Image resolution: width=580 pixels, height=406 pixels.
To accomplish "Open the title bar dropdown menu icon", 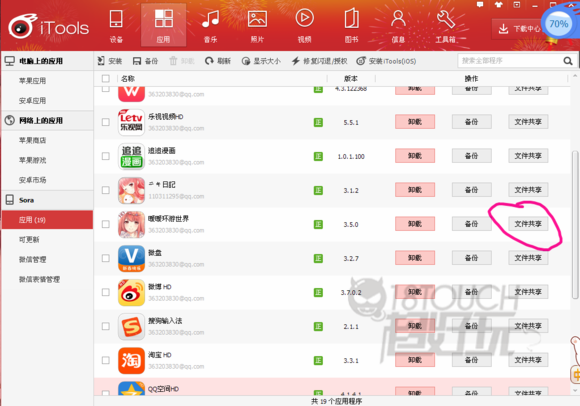I will (x=517, y=5).
